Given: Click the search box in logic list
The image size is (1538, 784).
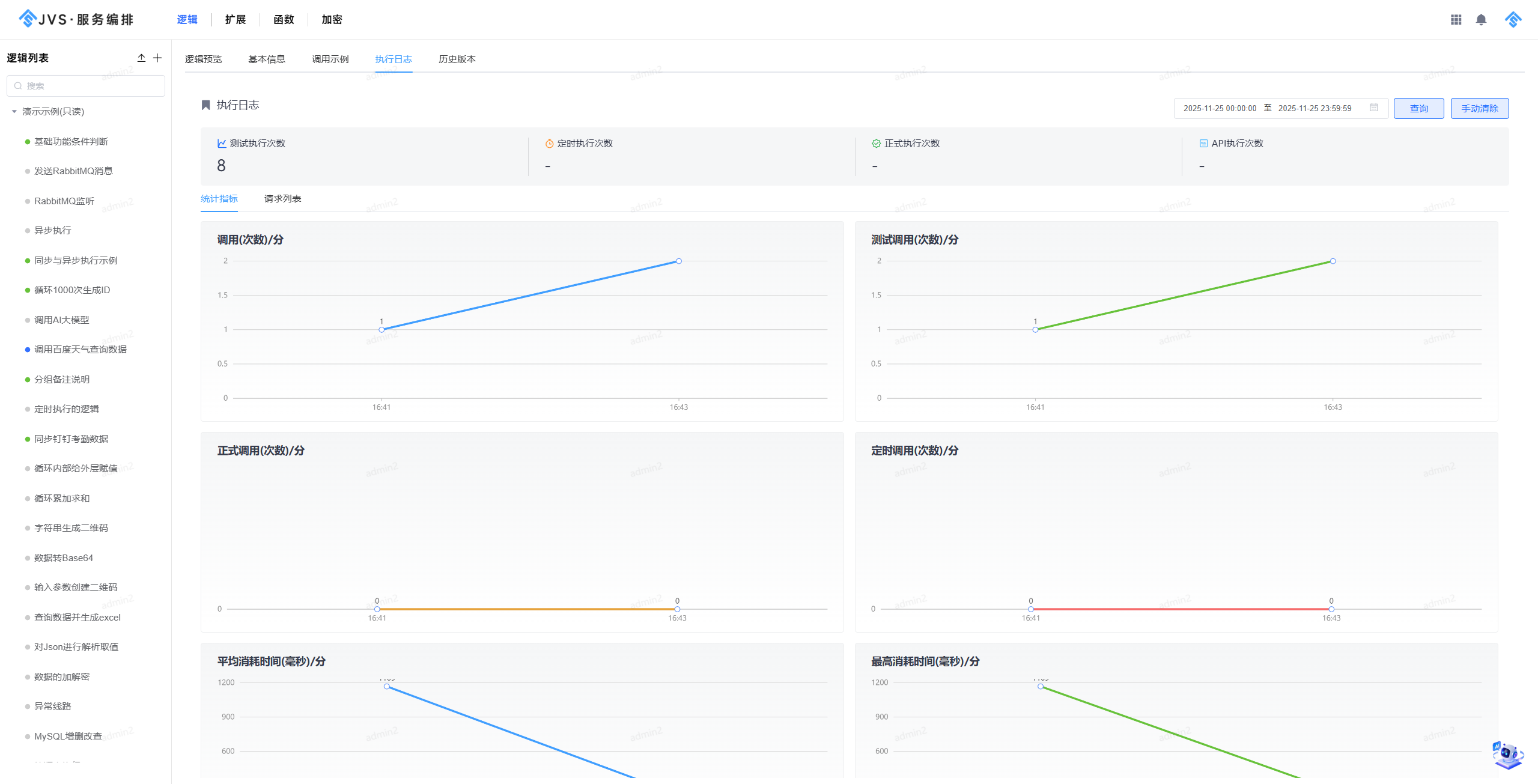Looking at the screenshot, I should 86,86.
